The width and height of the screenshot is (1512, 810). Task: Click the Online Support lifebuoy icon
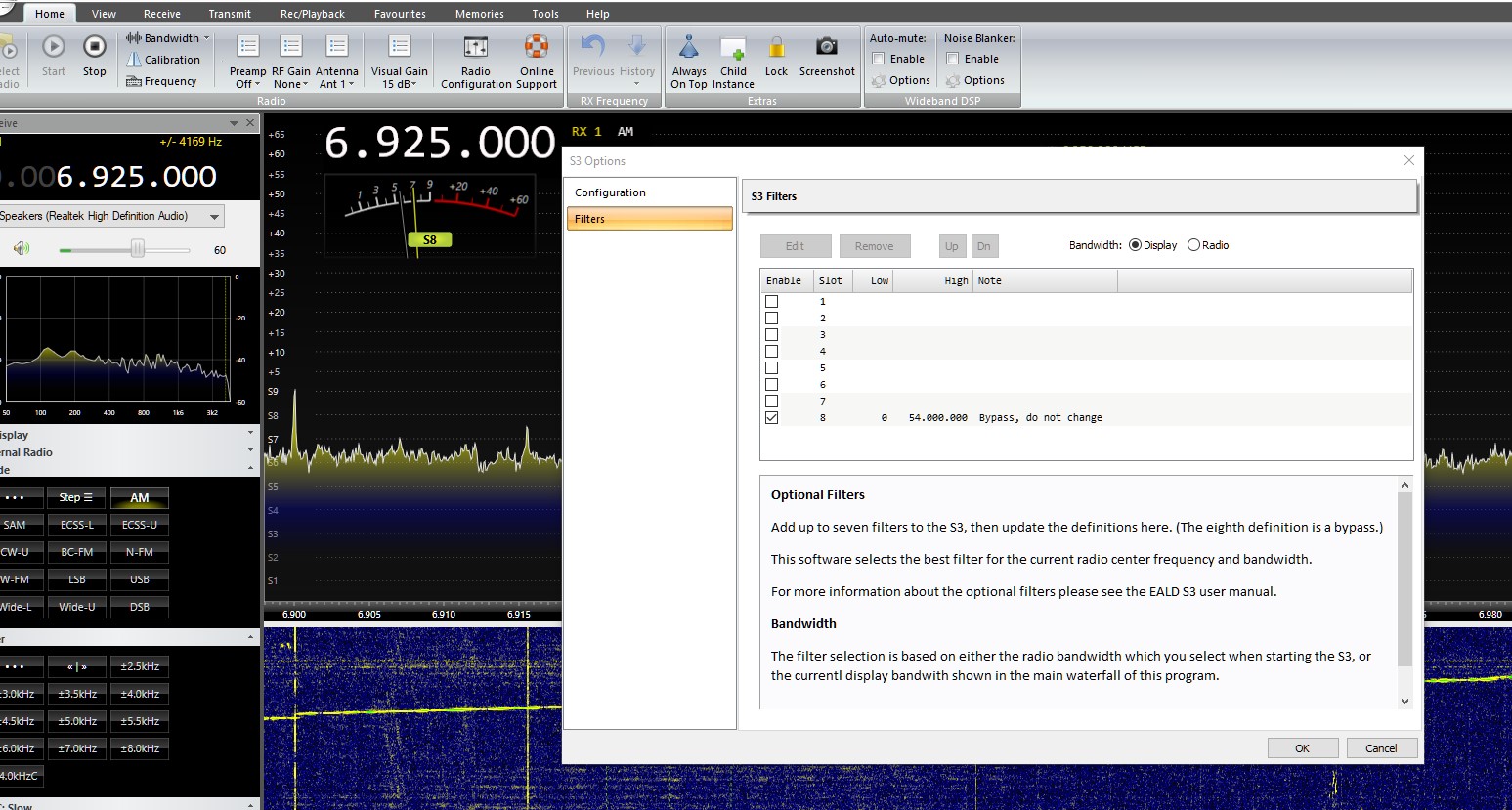pos(537,47)
